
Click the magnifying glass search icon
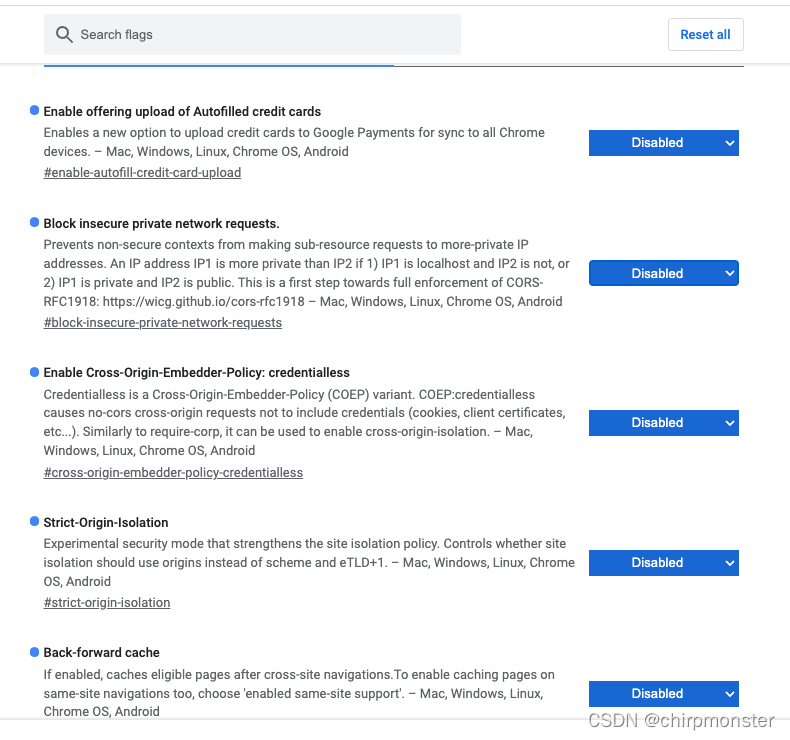(64, 35)
